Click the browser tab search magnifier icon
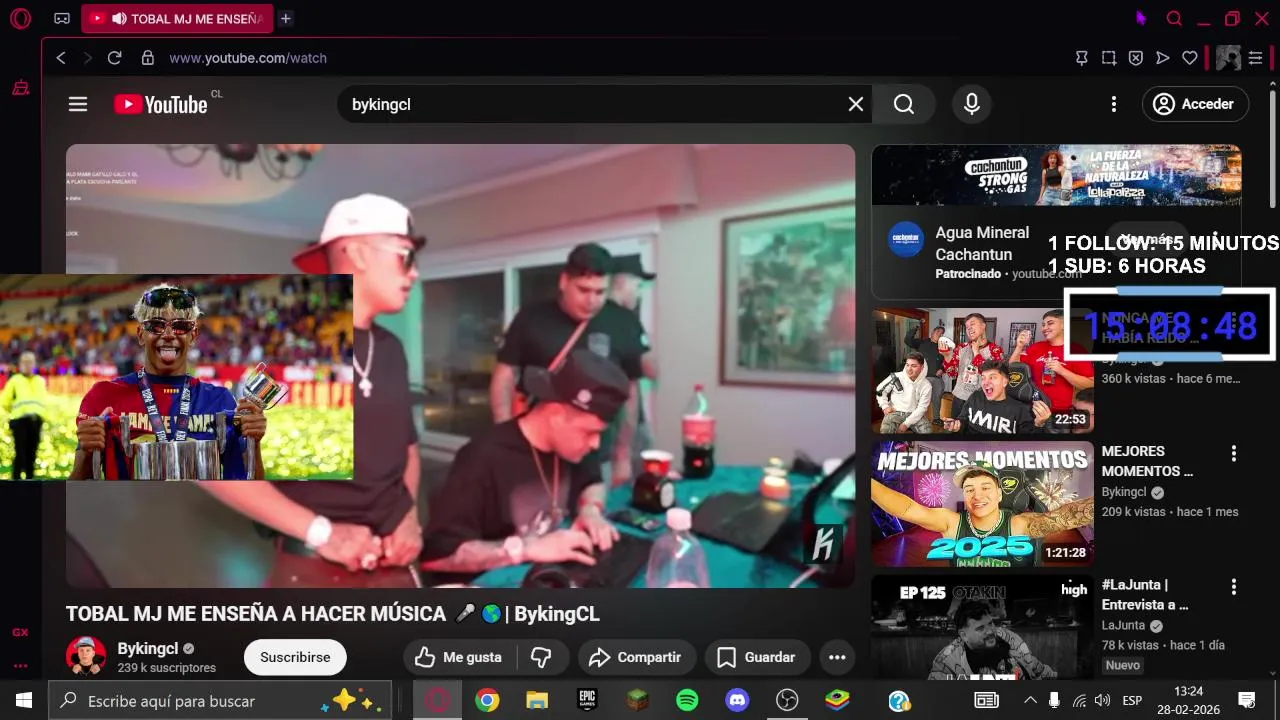This screenshot has height=720, width=1280. [x=1175, y=18]
